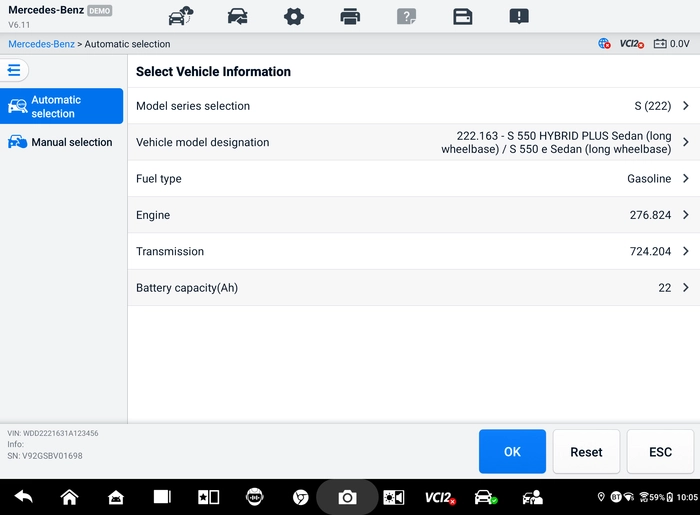Expand Model series selection chevron
700x515 pixels.
(686, 106)
